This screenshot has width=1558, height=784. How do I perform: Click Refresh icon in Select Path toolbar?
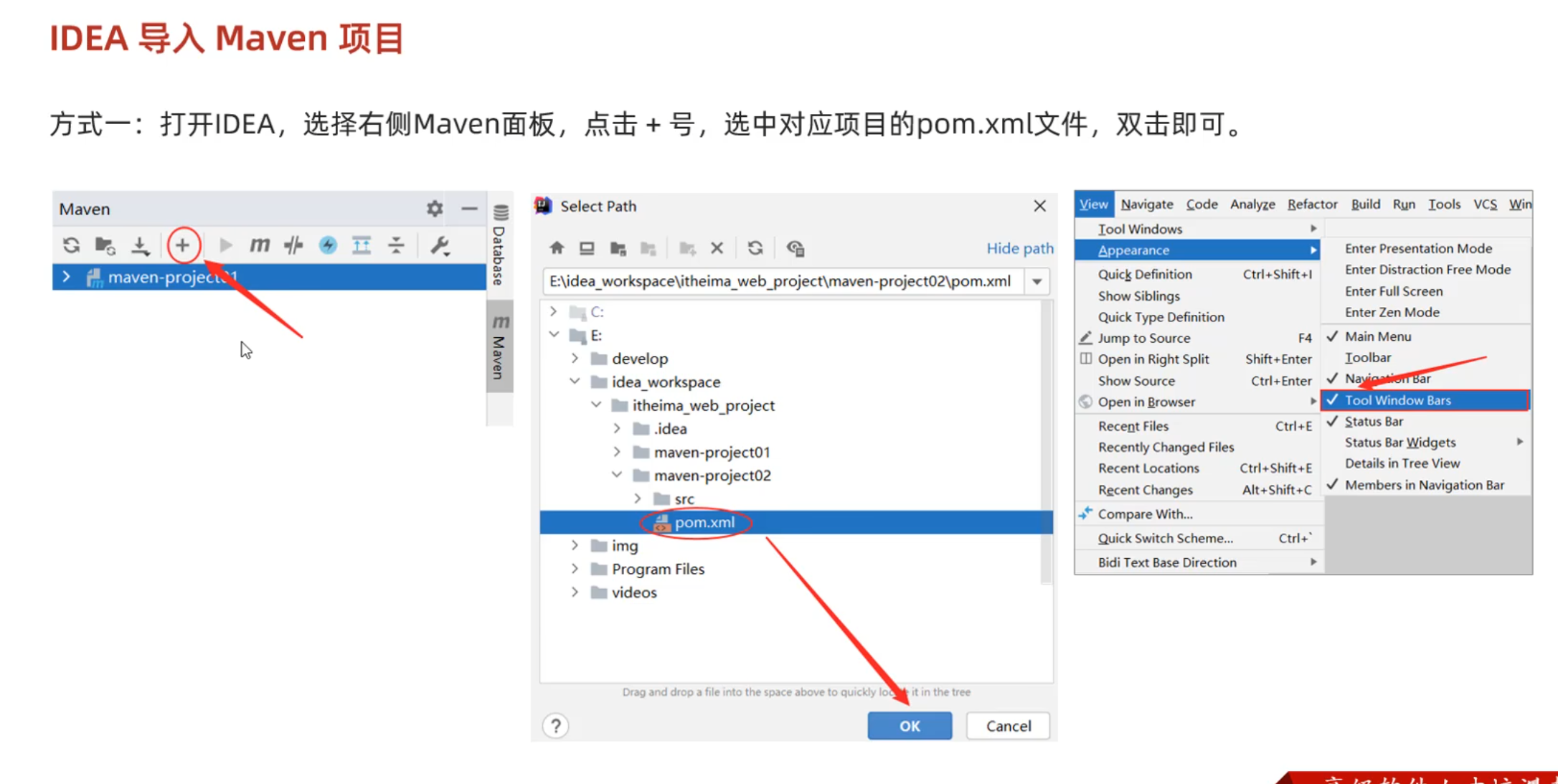click(x=755, y=248)
